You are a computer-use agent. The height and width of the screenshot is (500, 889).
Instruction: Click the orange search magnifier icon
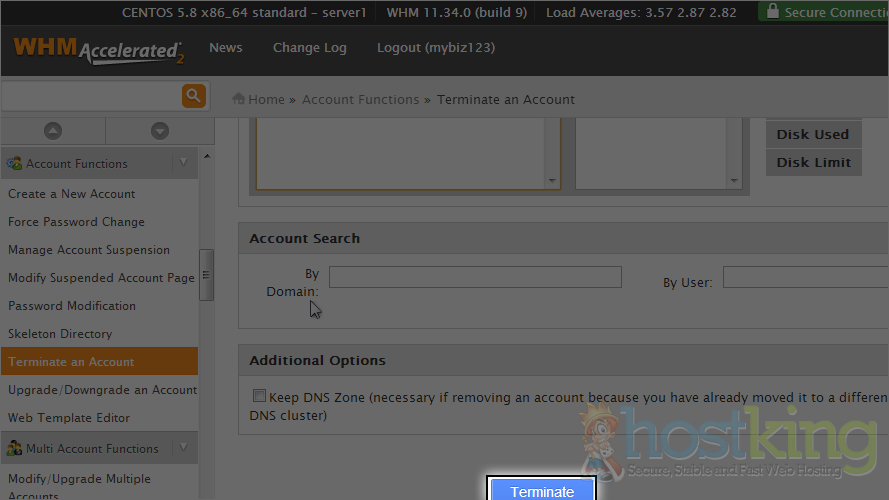(x=193, y=96)
